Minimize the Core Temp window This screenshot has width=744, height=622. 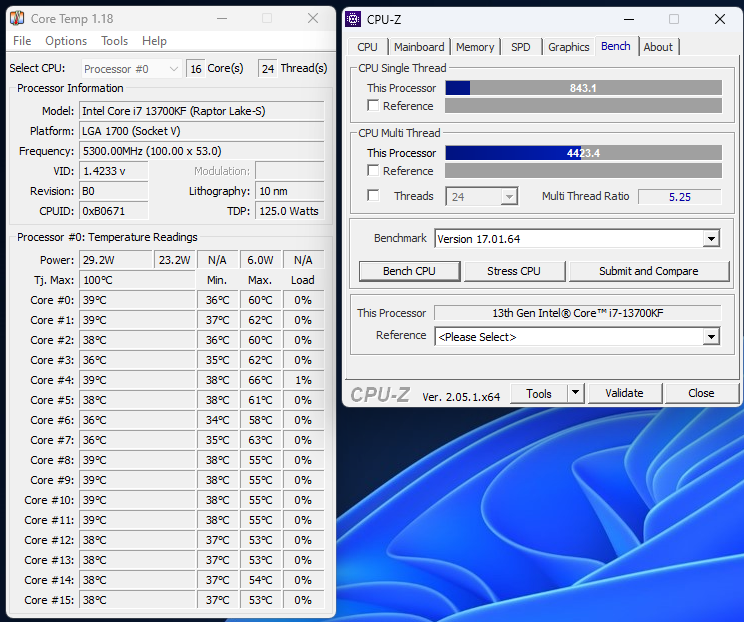[222, 19]
